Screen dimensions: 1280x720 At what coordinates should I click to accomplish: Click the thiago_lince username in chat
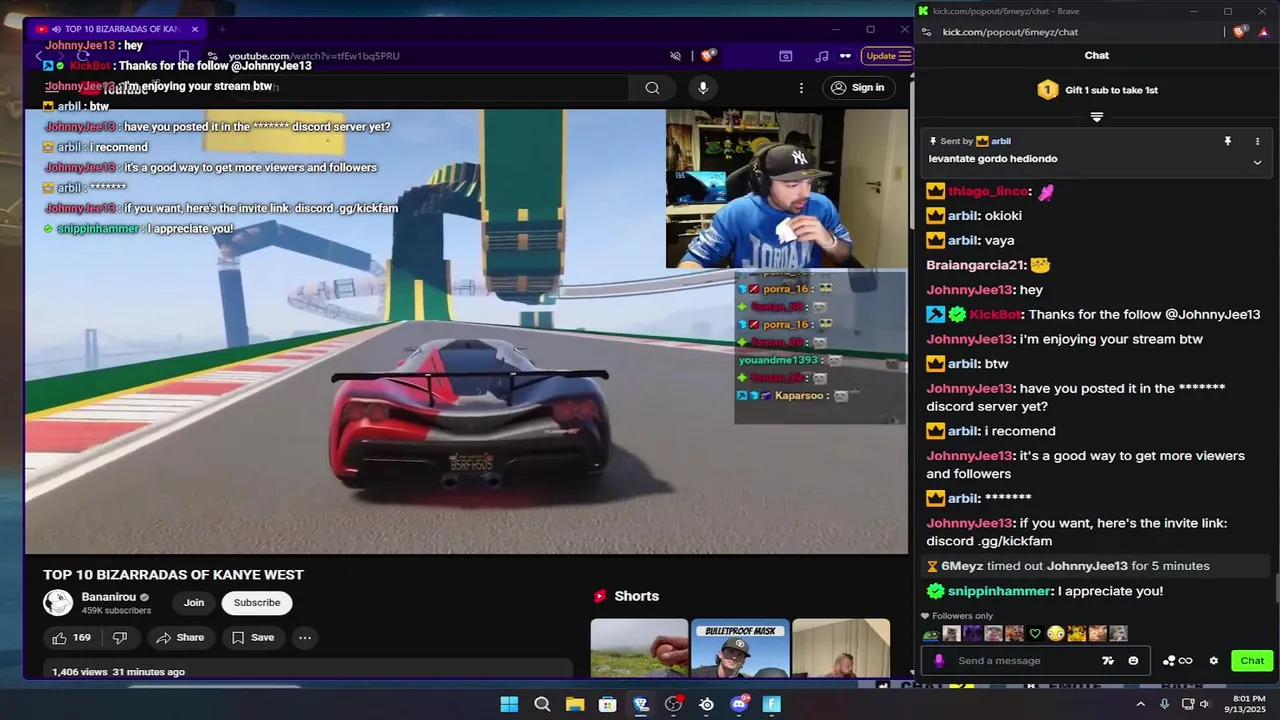[x=988, y=191]
